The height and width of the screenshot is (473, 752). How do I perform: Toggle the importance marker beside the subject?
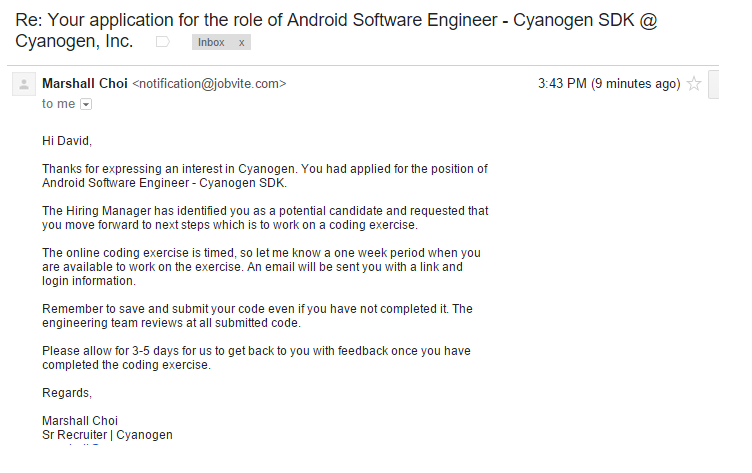(163, 42)
